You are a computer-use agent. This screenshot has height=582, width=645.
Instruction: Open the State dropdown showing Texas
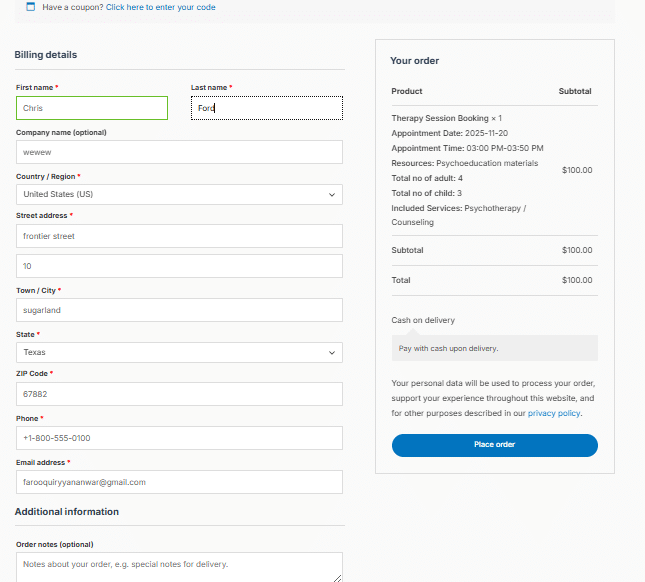tap(179, 352)
